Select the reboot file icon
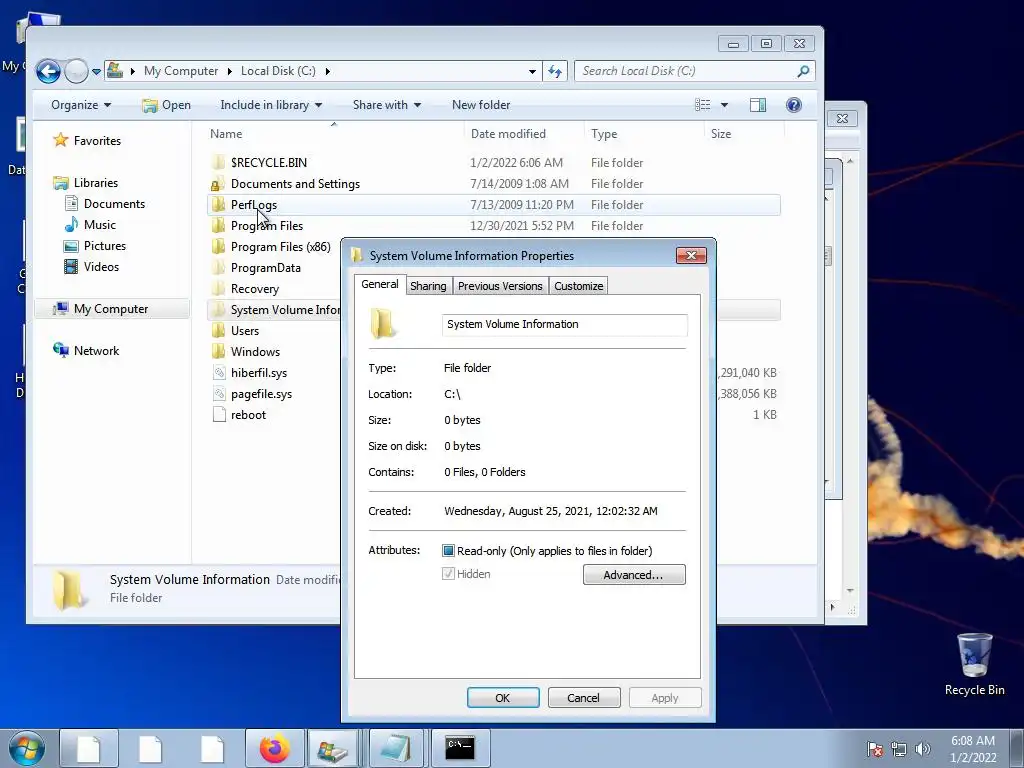This screenshot has height=768, width=1024. pyautogui.click(x=219, y=414)
